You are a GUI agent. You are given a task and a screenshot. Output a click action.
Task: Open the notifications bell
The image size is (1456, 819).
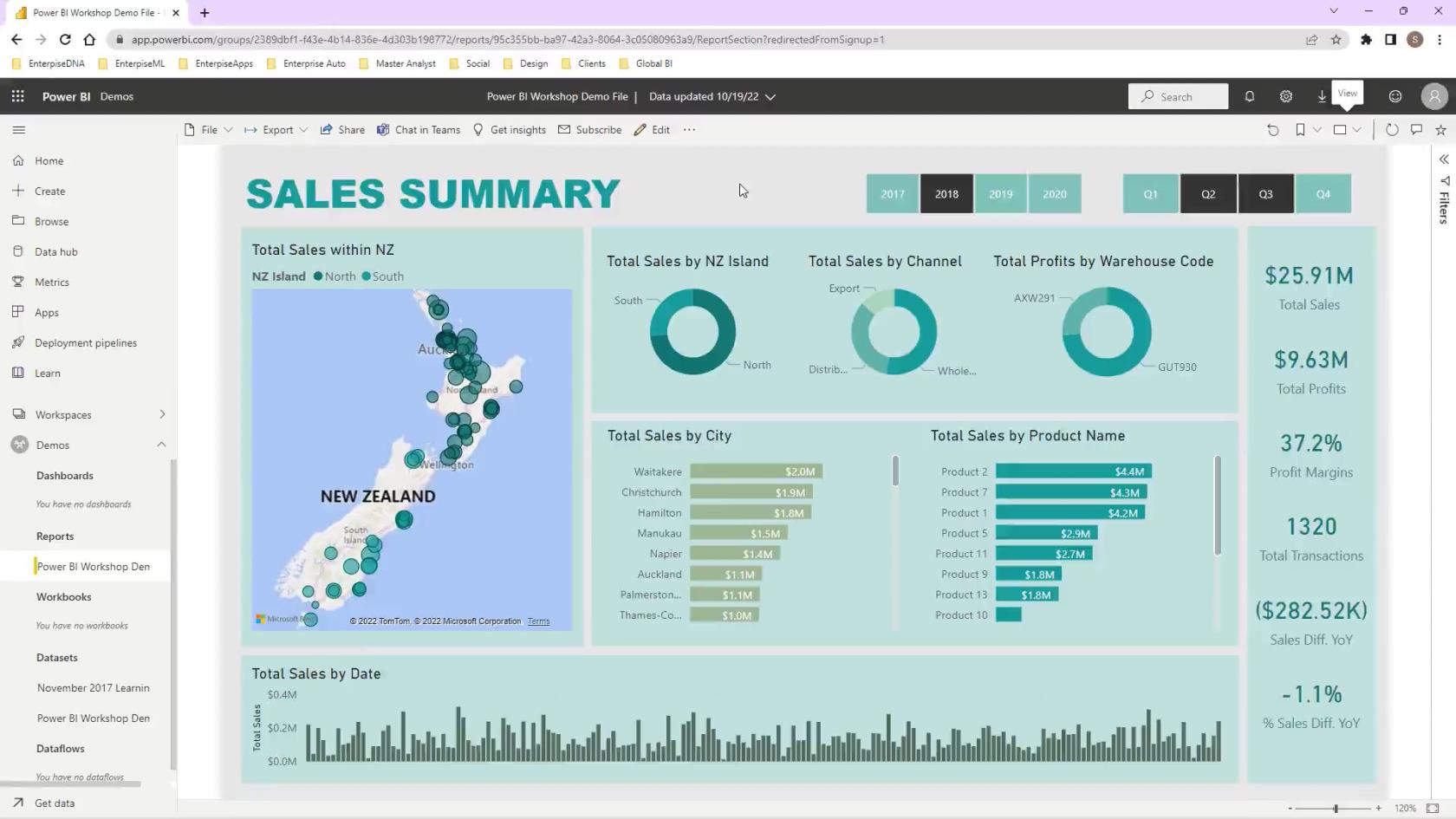click(1249, 96)
